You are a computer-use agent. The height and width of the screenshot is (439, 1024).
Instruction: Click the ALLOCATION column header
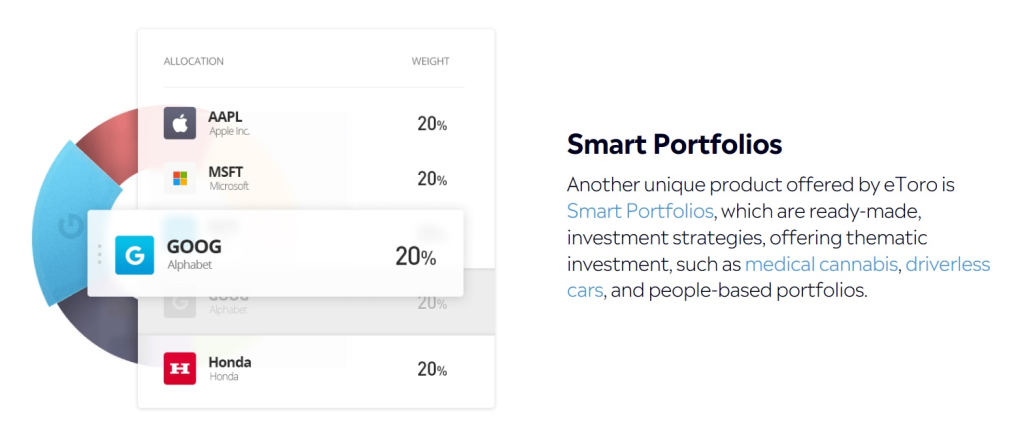click(193, 61)
